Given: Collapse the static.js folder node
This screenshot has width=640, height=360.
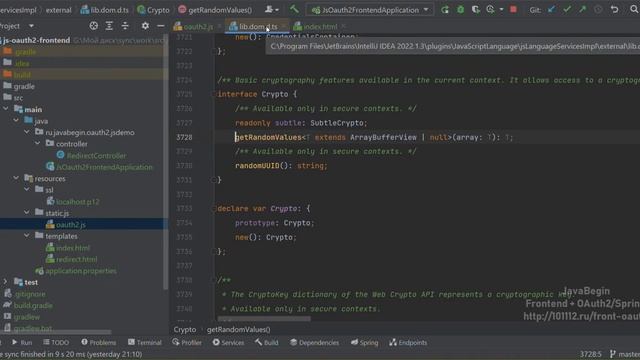Looking at the screenshot, I should 27,213.
